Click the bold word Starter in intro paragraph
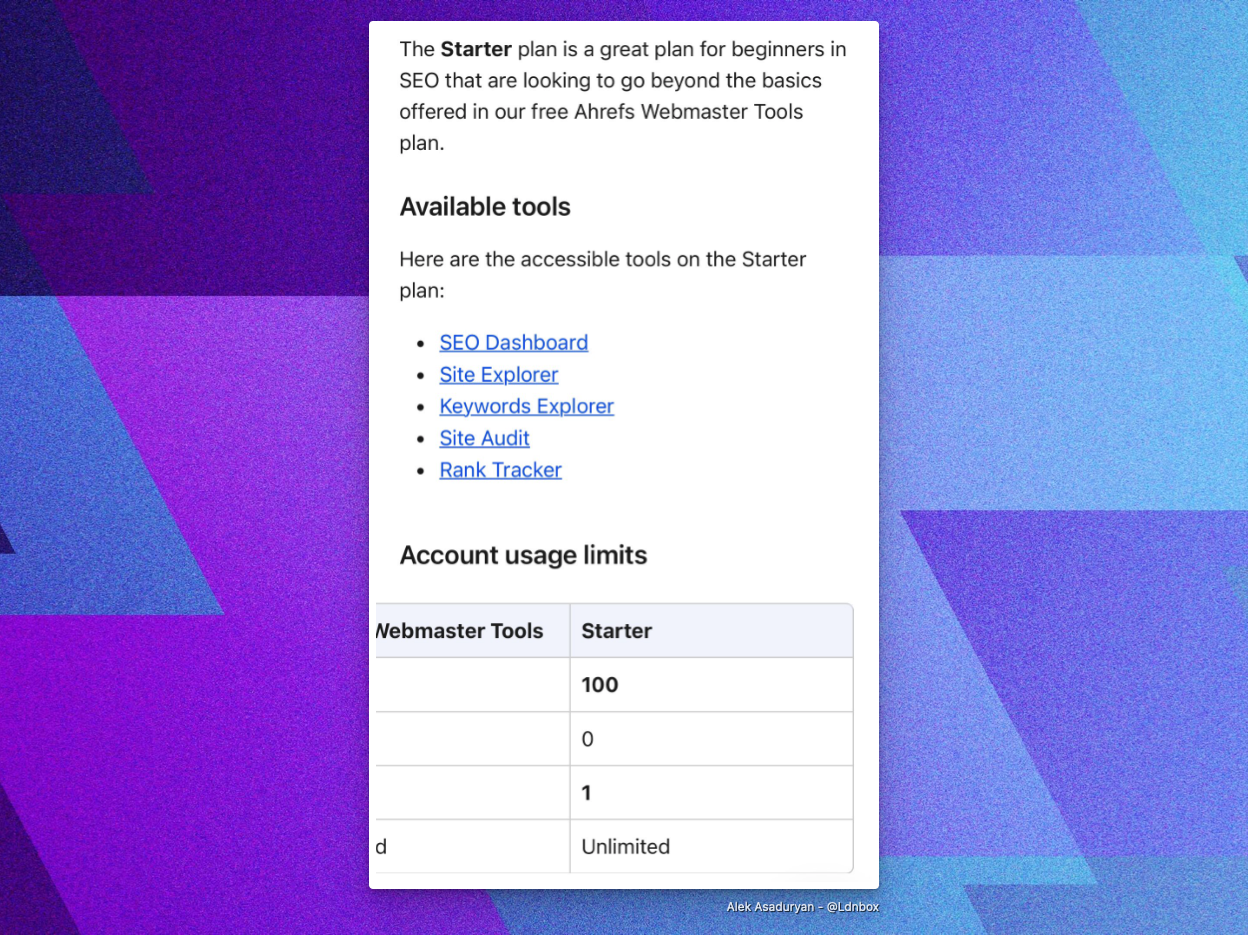The width and height of the screenshot is (1248, 935). pos(476,49)
